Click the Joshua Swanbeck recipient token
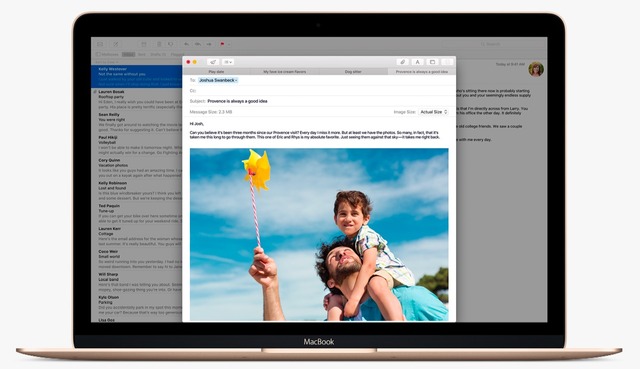640x369 pixels. click(218, 80)
